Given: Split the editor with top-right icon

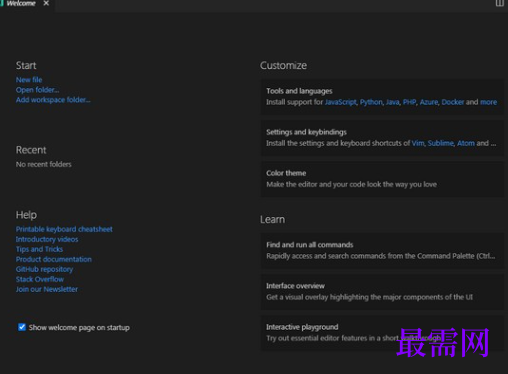Looking at the screenshot, I should [x=500, y=3].
